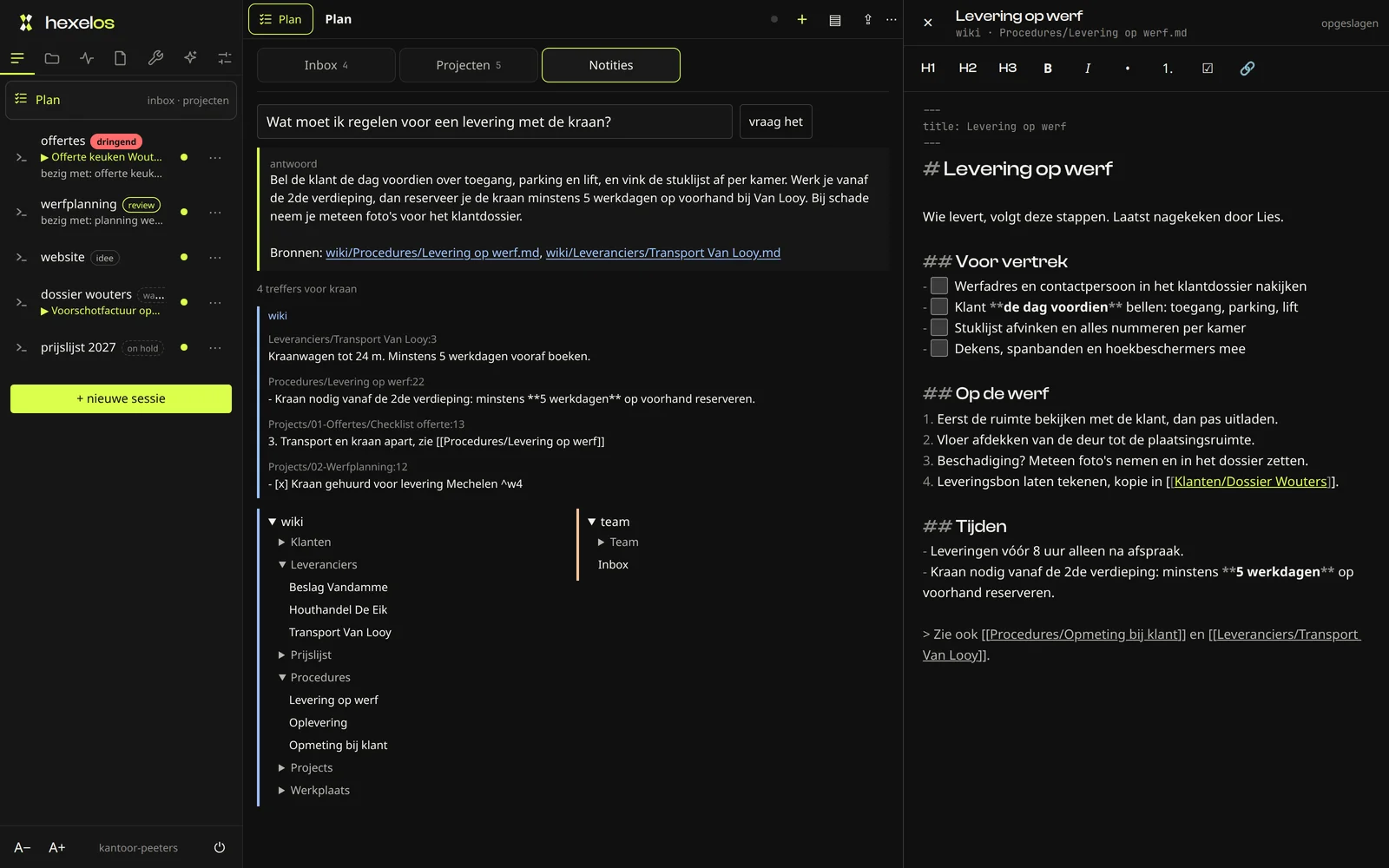The image size is (1389, 868).
Task: Apply H3 heading formatting
Action: tap(1008, 68)
